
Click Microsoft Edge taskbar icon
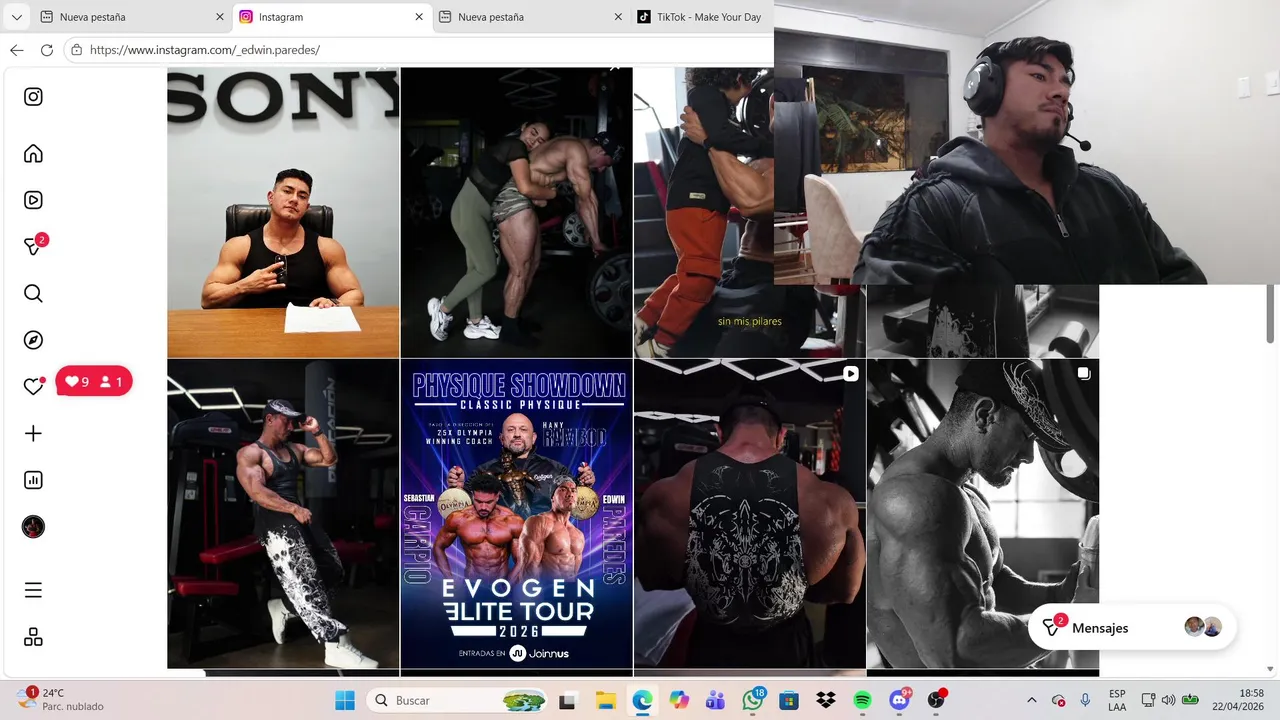point(642,700)
